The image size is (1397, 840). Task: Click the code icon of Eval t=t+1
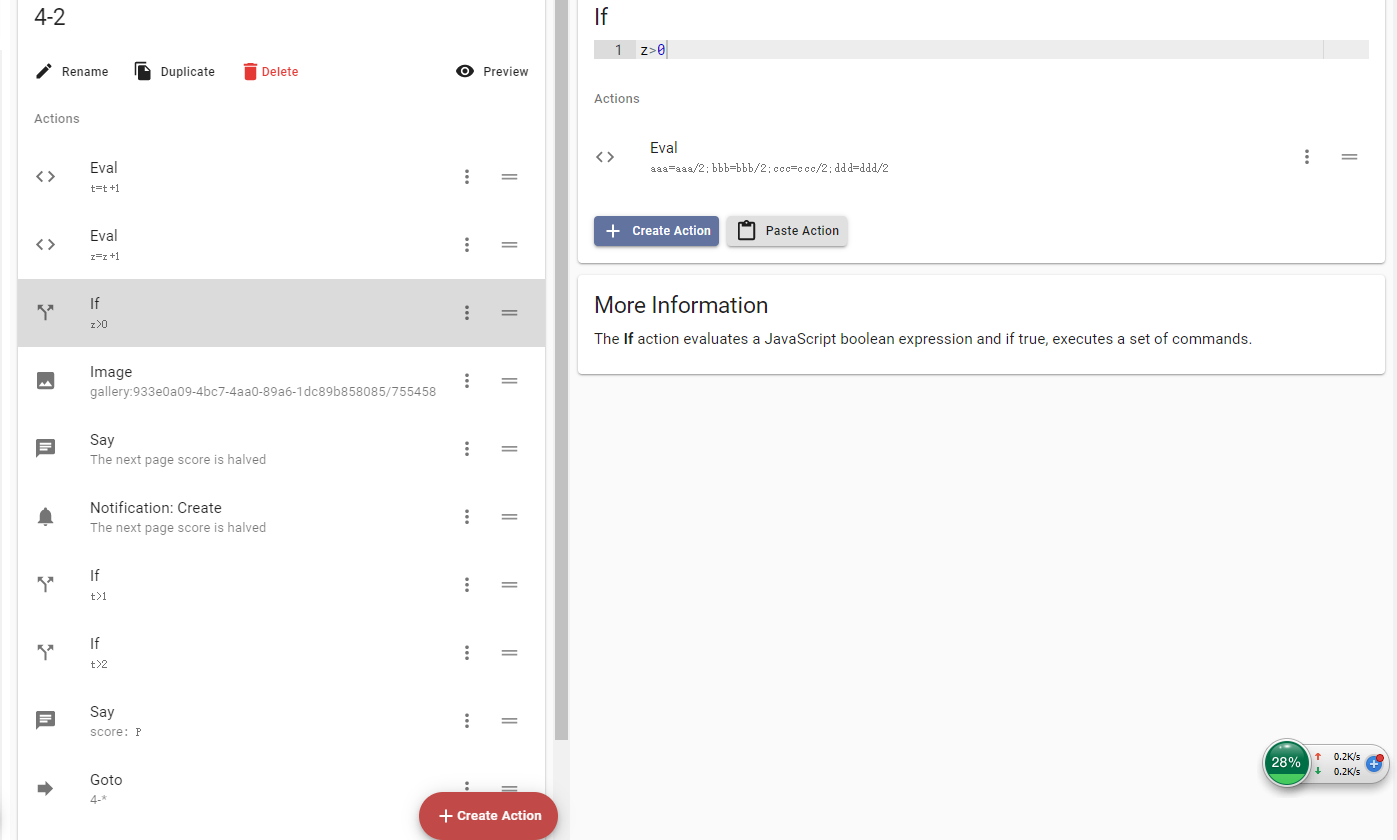click(45, 177)
